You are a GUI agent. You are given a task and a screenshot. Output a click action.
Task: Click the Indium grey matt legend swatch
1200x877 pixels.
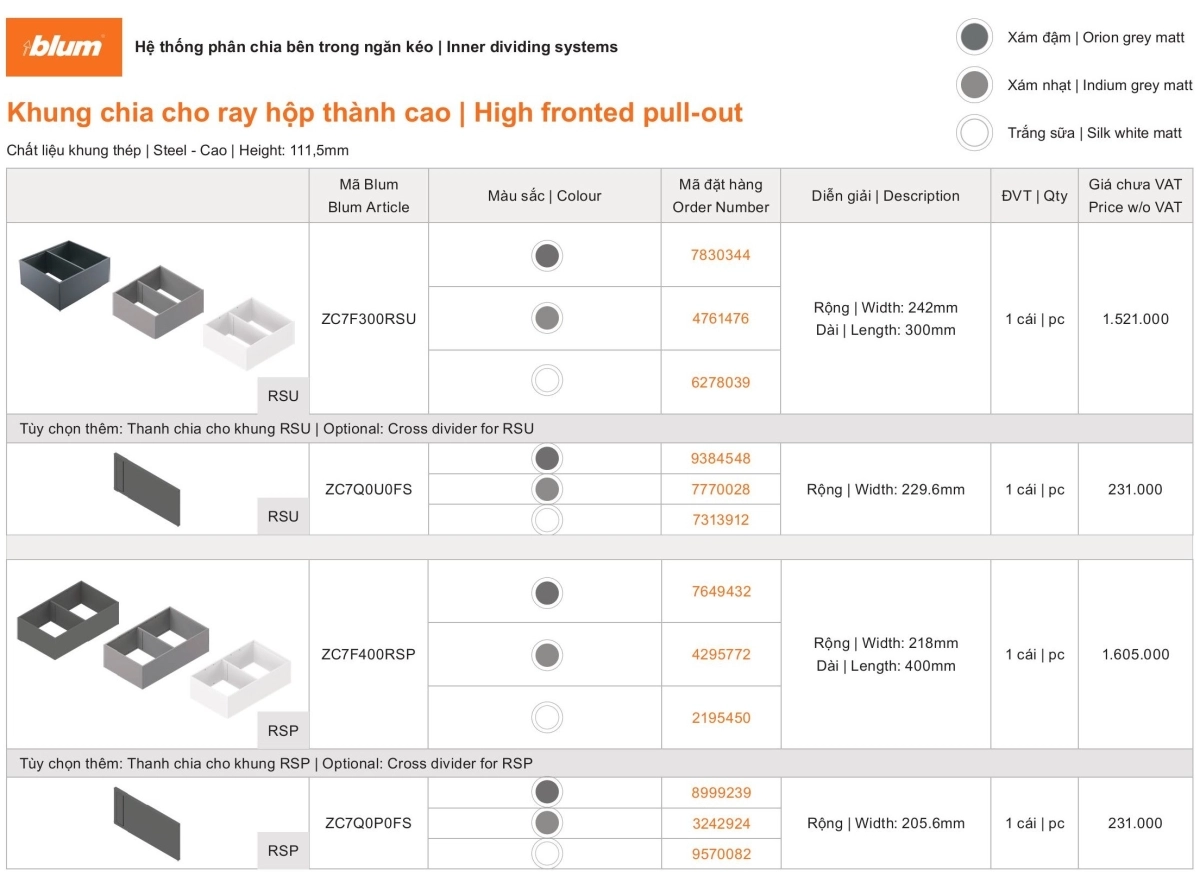pos(973,85)
